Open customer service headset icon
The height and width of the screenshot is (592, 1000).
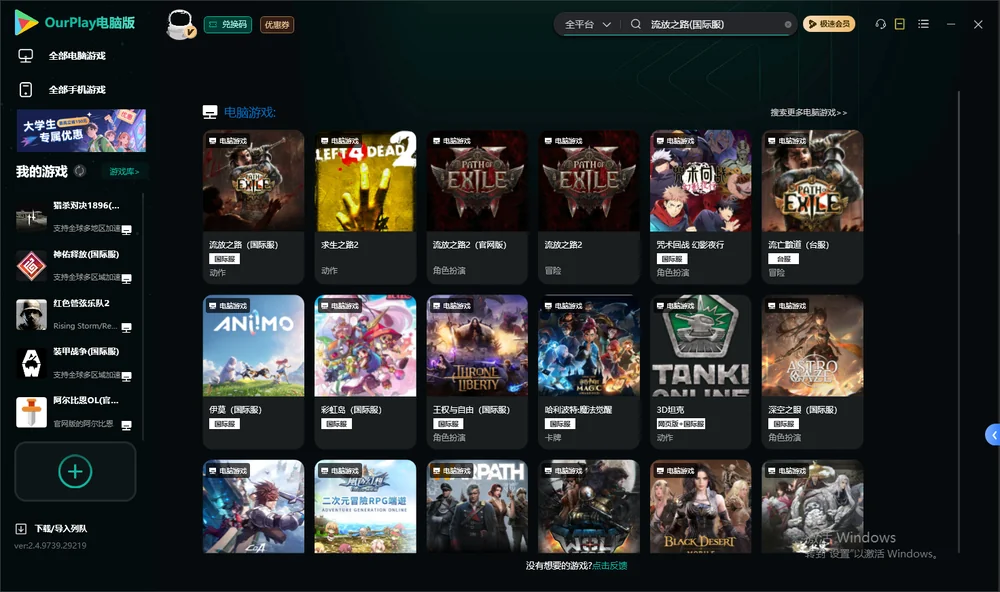click(881, 24)
